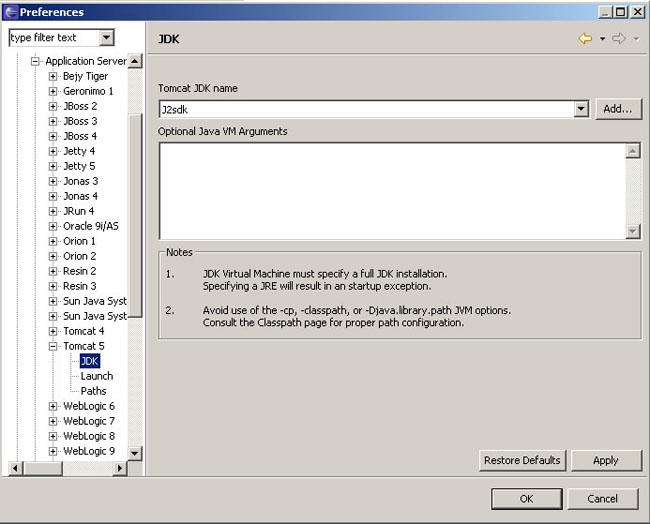
Task: Expand the JBoss 3 node
Action: 53,121
